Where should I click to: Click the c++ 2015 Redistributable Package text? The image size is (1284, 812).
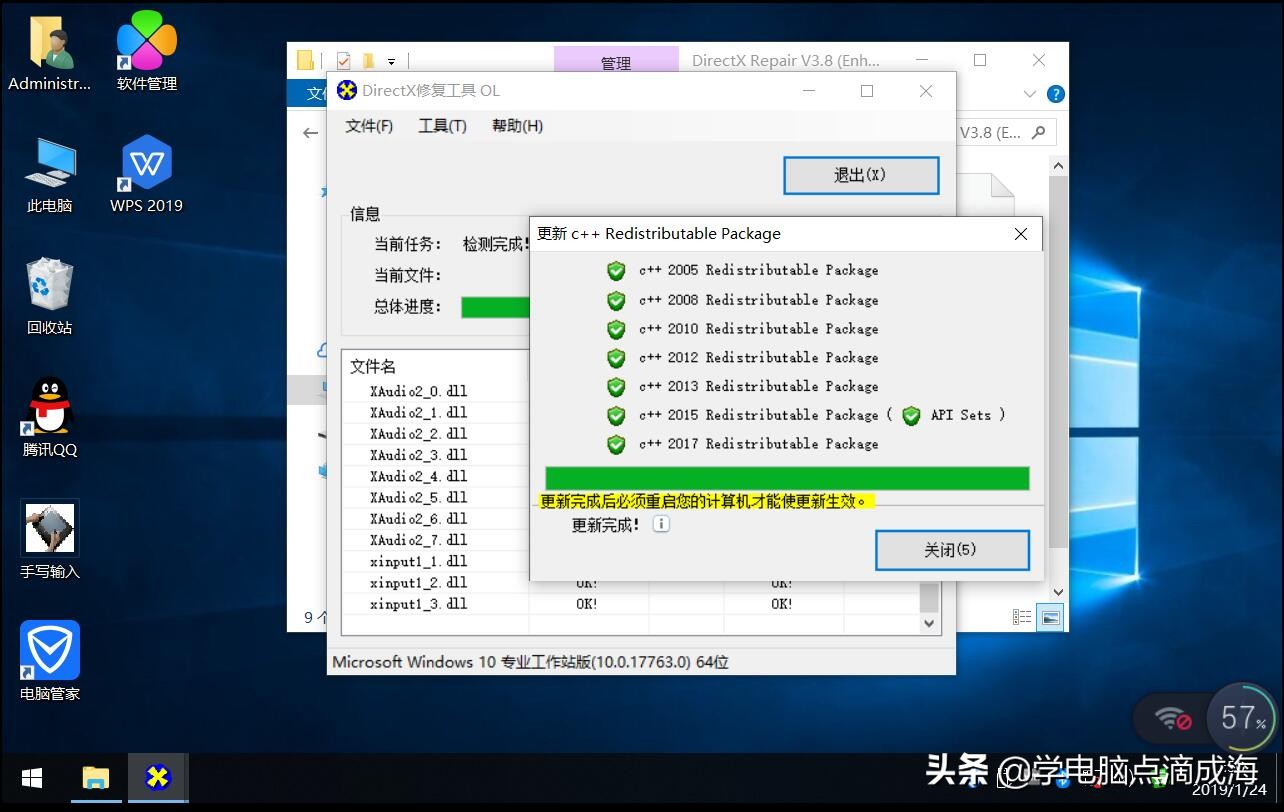pyautogui.click(x=759, y=415)
